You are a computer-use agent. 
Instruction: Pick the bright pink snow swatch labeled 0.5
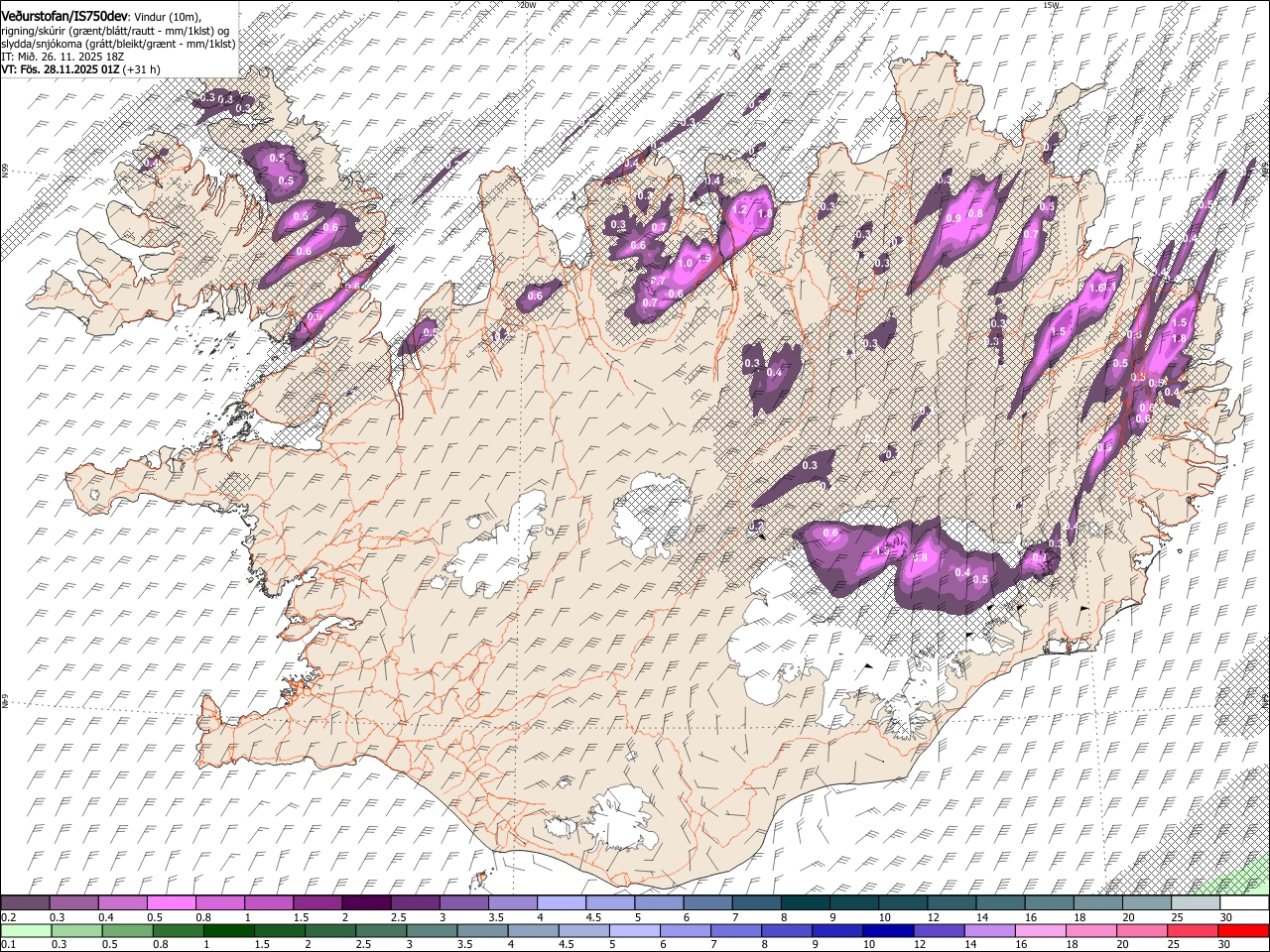click(x=171, y=903)
